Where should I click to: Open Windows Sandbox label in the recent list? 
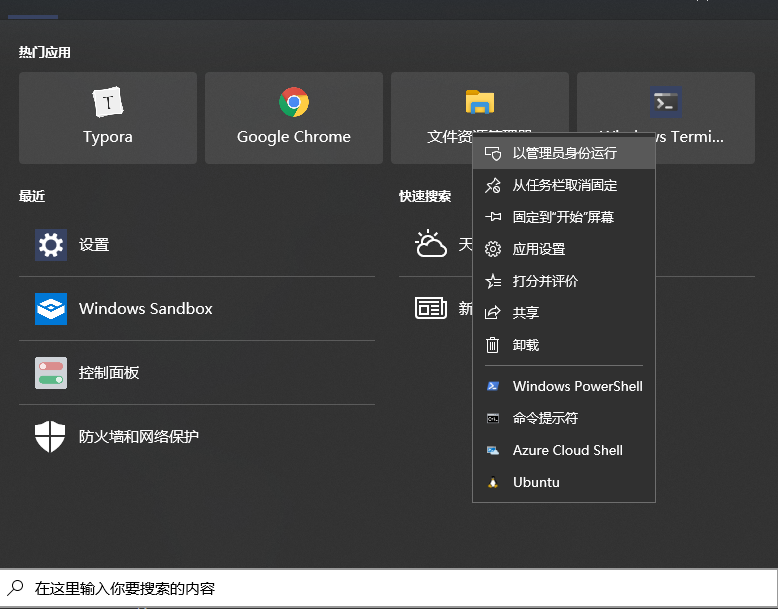point(145,309)
